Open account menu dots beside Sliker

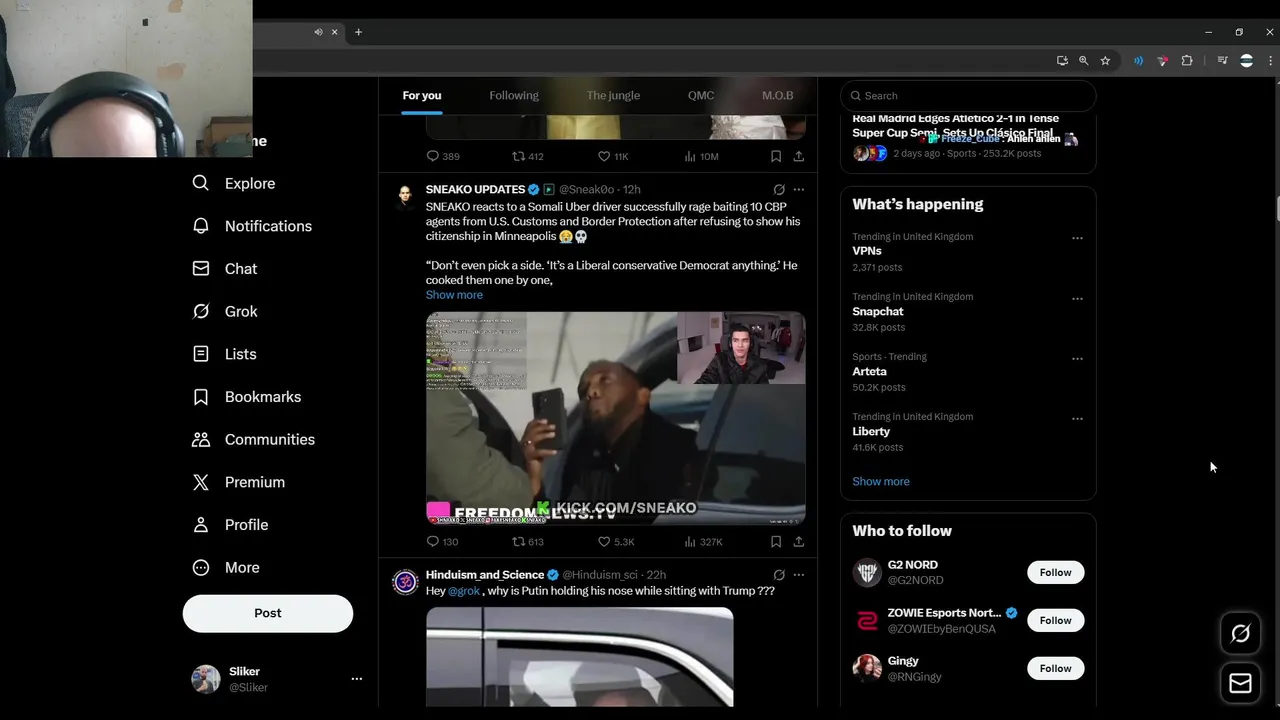(356, 679)
